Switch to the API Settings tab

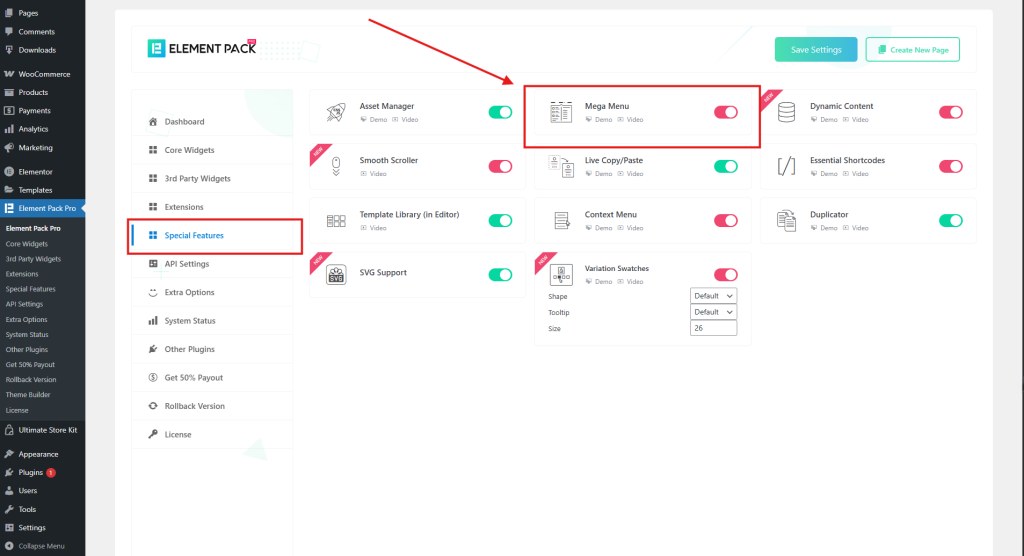[186, 264]
